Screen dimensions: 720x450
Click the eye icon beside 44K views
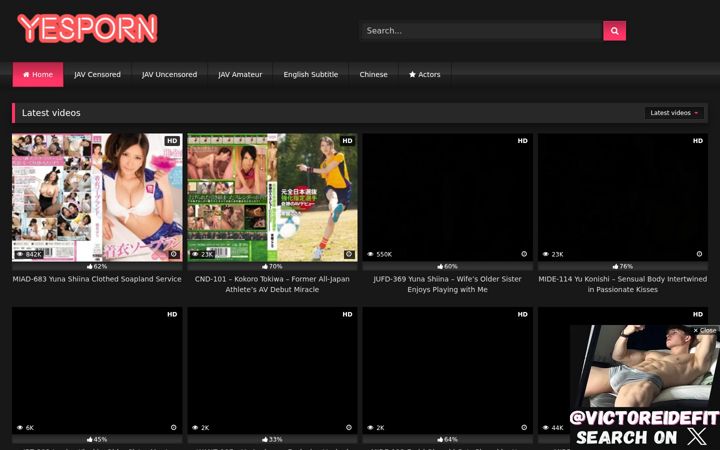(x=546, y=428)
